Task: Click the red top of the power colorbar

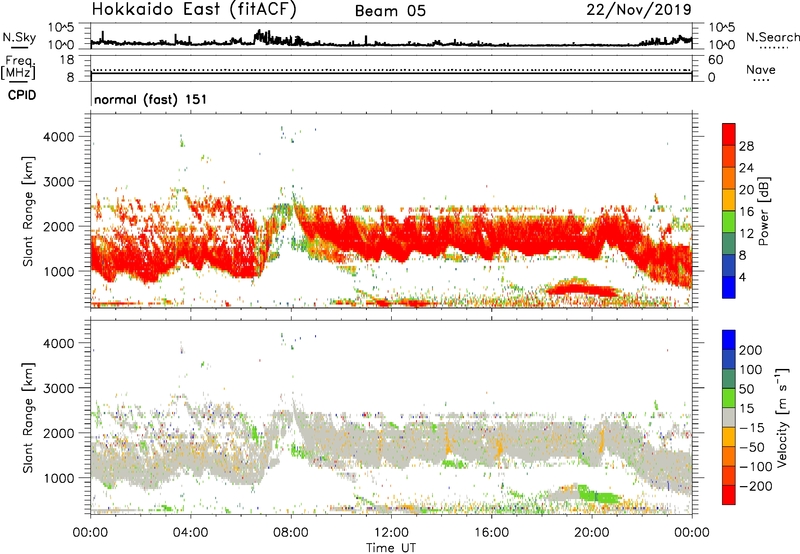Action: coord(729,134)
